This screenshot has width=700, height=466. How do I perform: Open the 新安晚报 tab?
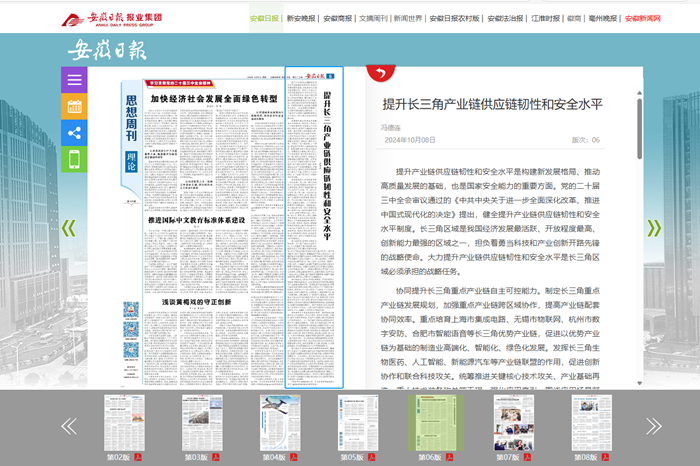[x=300, y=18]
